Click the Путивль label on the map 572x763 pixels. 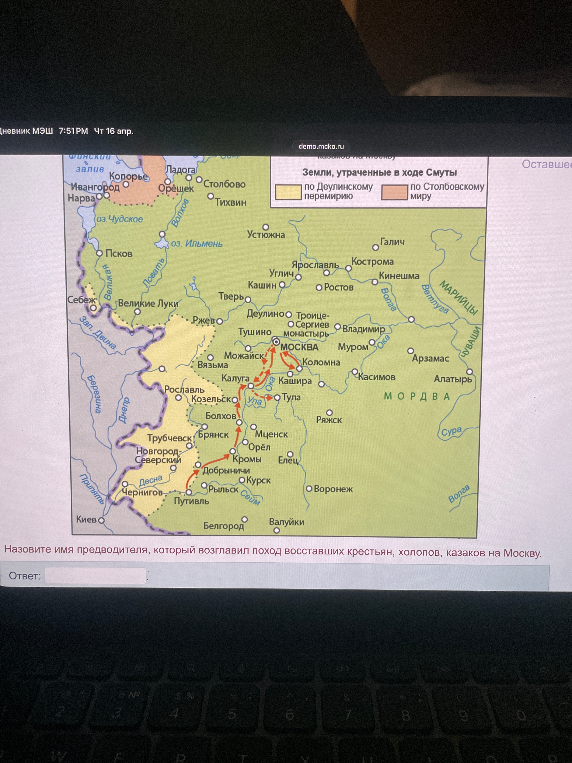click(191, 501)
